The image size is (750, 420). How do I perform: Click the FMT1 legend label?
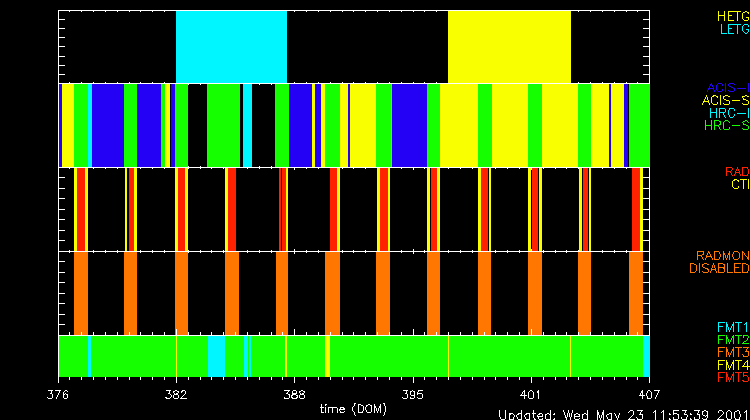coord(733,327)
